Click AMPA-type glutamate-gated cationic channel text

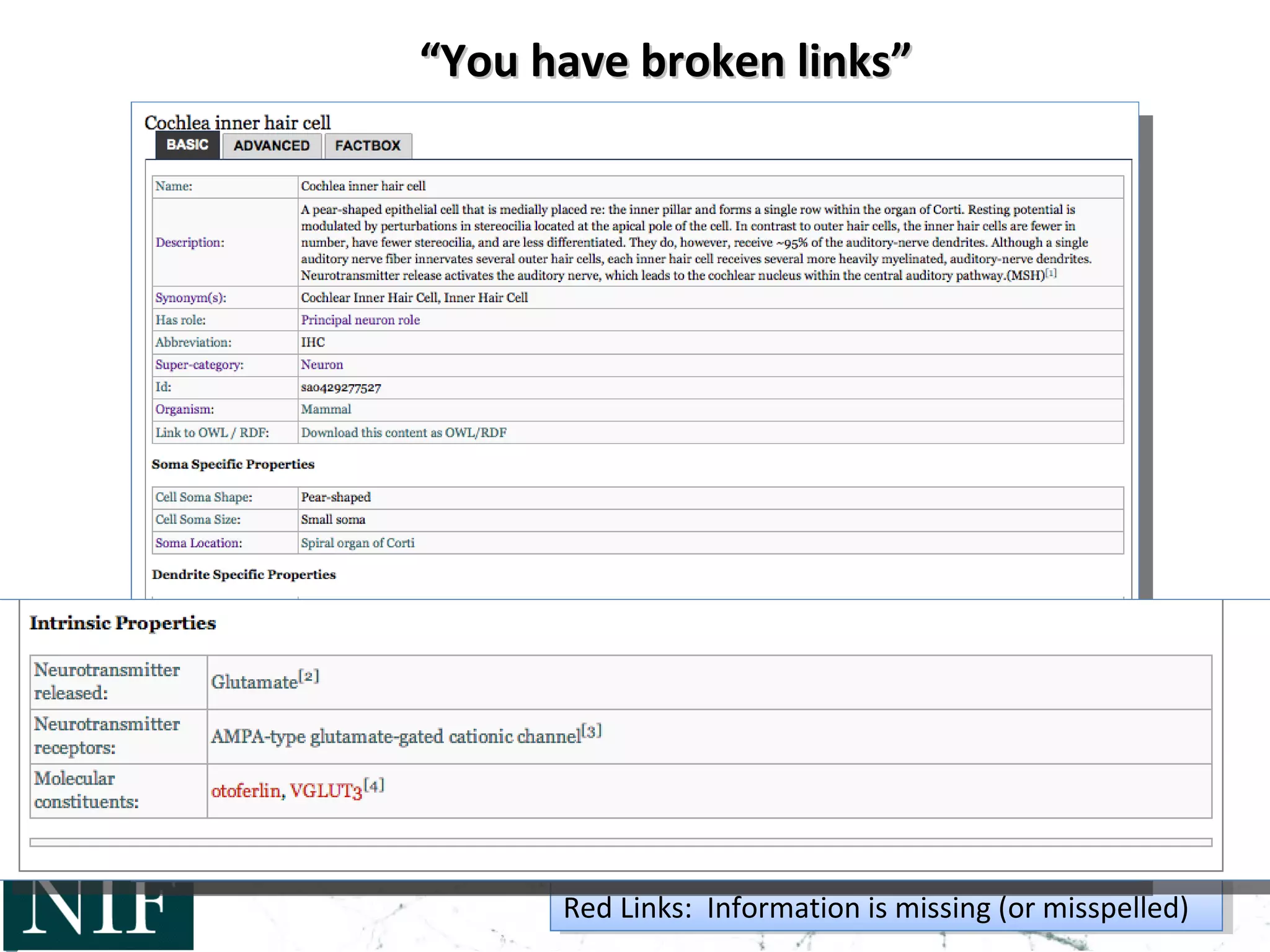click(x=396, y=736)
